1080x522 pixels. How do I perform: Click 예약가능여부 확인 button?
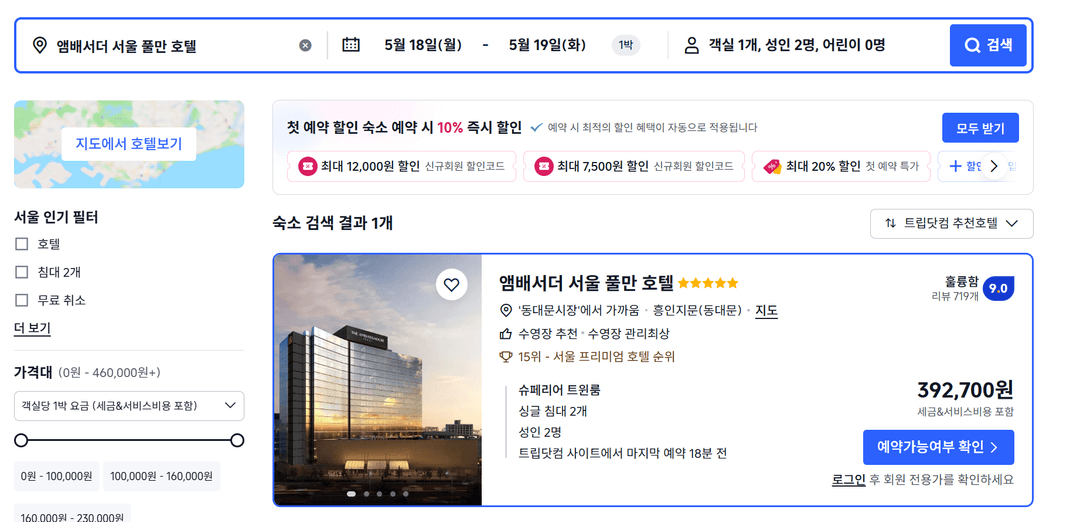[x=938, y=447]
